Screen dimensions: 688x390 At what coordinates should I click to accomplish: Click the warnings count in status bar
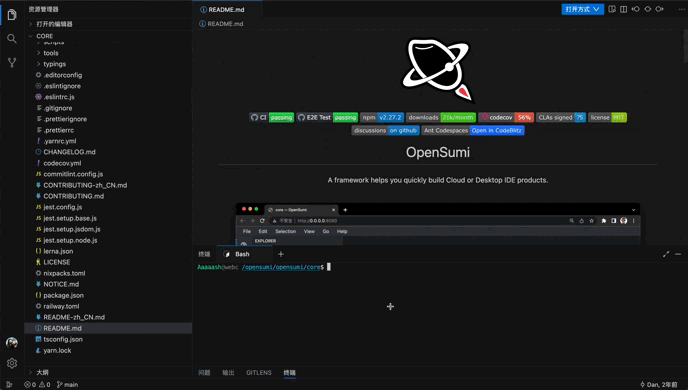(x=45, y=385)
